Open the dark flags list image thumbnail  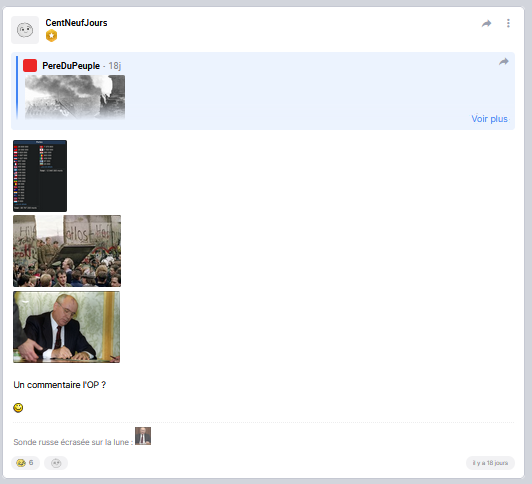tap(40, 176)
